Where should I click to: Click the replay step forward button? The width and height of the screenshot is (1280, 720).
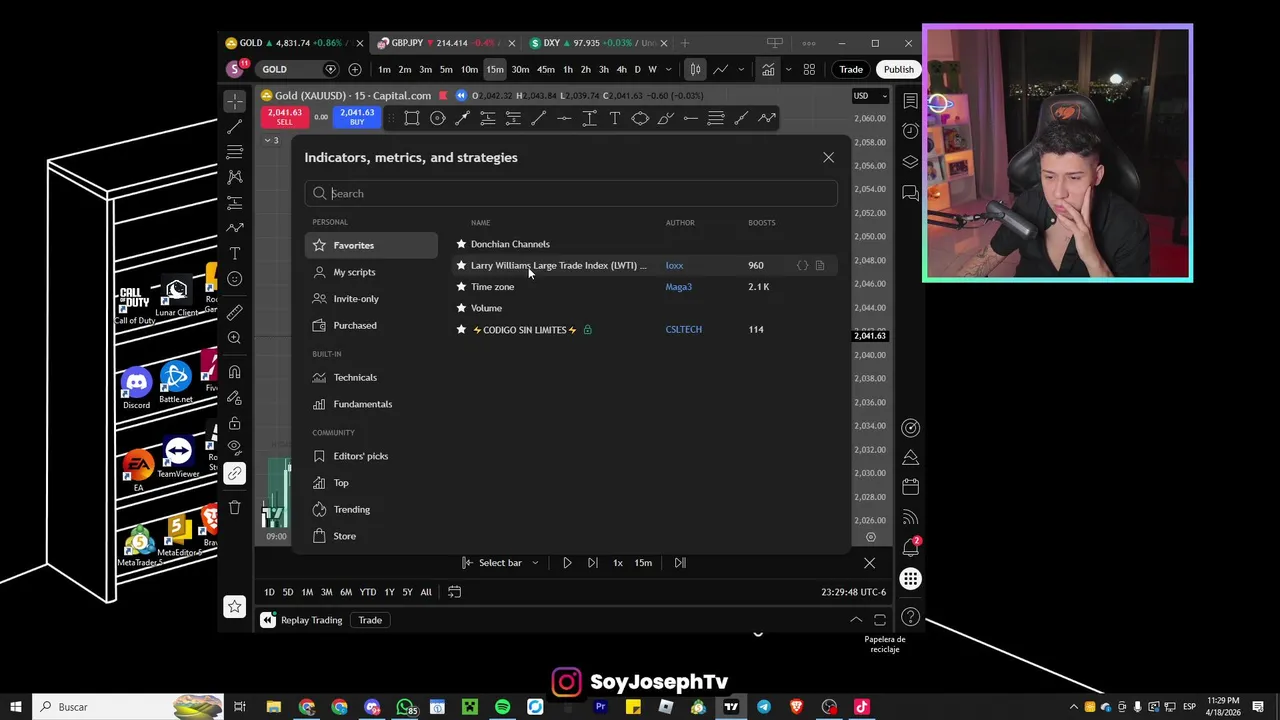click(592, 563)
